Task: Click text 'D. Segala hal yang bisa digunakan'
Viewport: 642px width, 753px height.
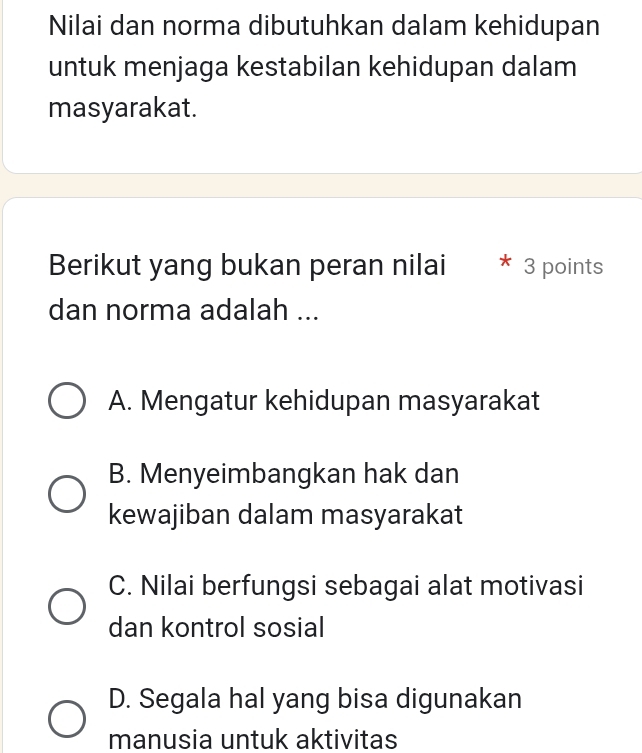Action: (315, 698)
